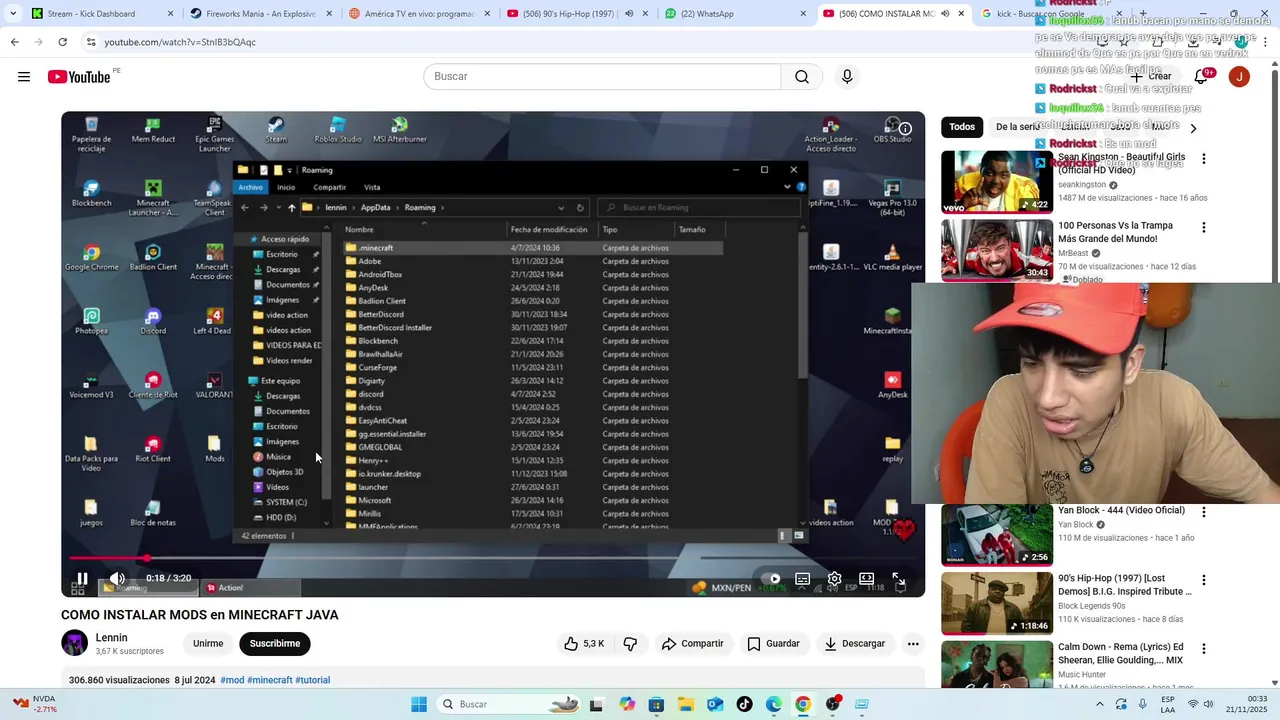The height and width of the screenshot is (720, 1280).
Task: Open options menu for the 90's Hip-Hop video
Action: pyautogui.click(x=1204, y=580)
